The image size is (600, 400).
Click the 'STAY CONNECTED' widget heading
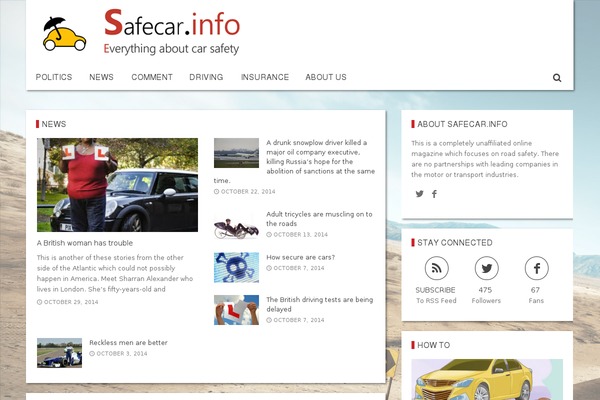click(x=455, y=243)
